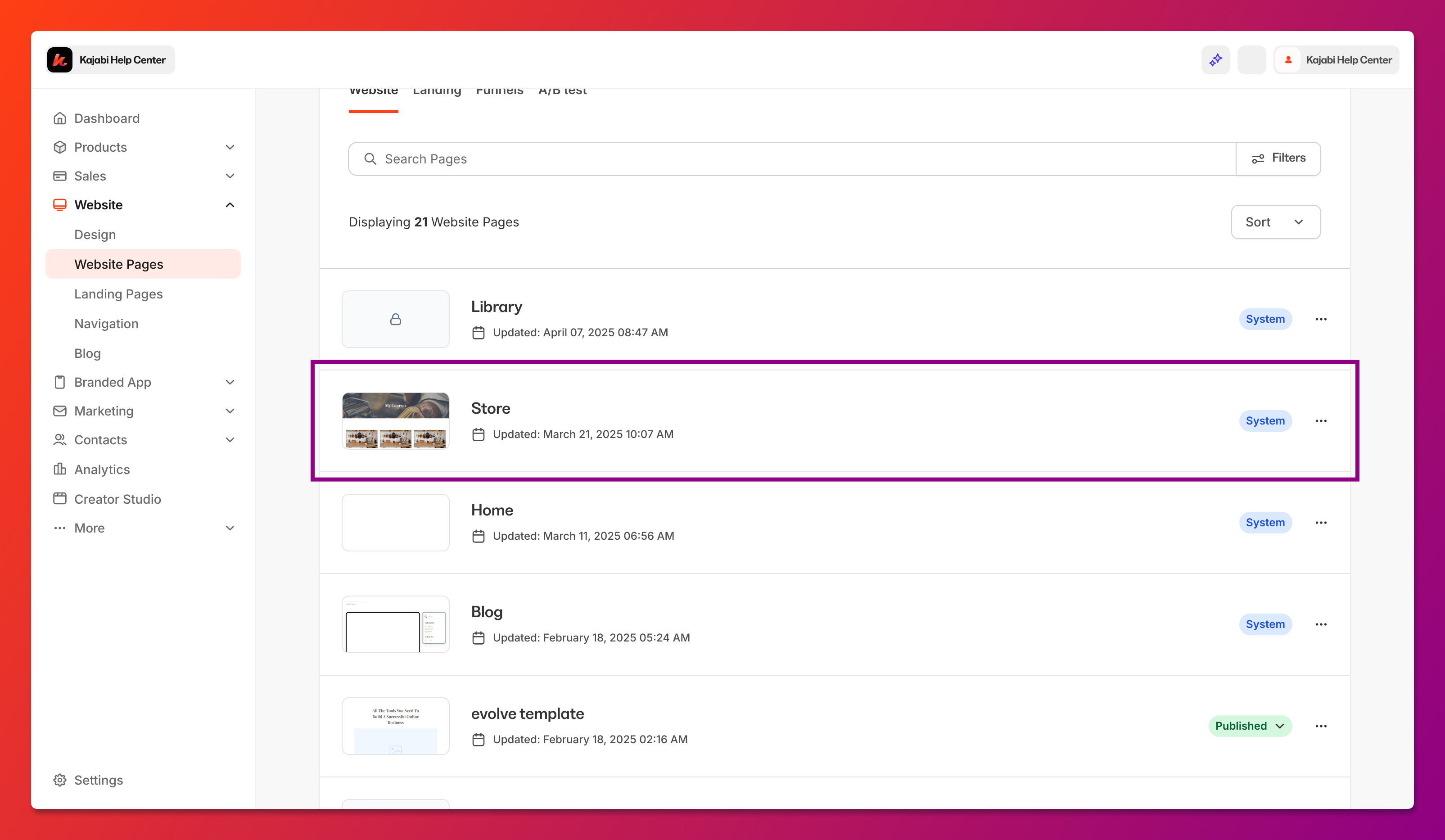The image size is (1445, 840).
Task: Click the Blog System badge
Action: (x=1265, y=624)
